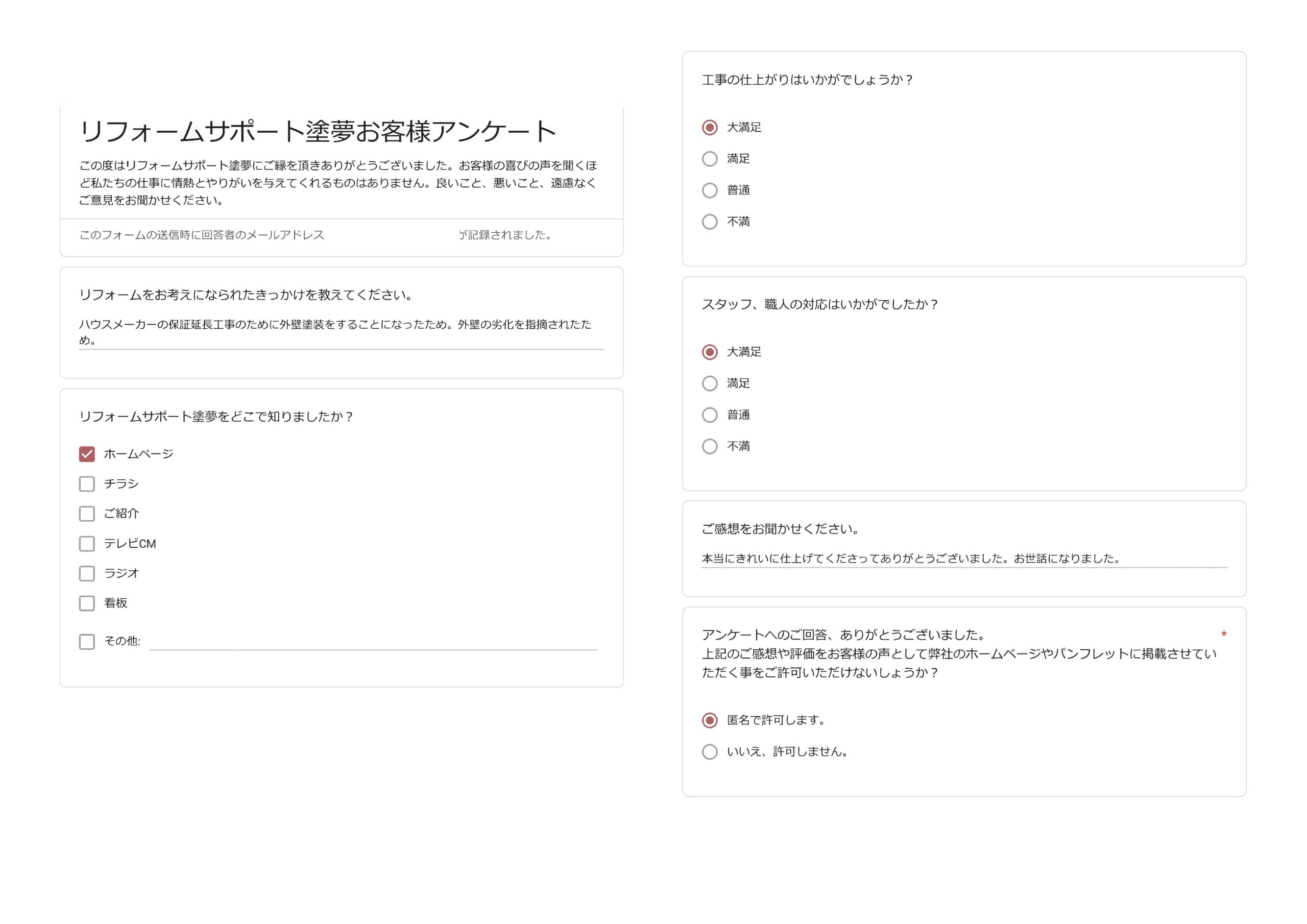Select 大満足 for スタッフ対応 question
Image resolution: width=1307 pixels, height=924 pixels.
(709, 352)
